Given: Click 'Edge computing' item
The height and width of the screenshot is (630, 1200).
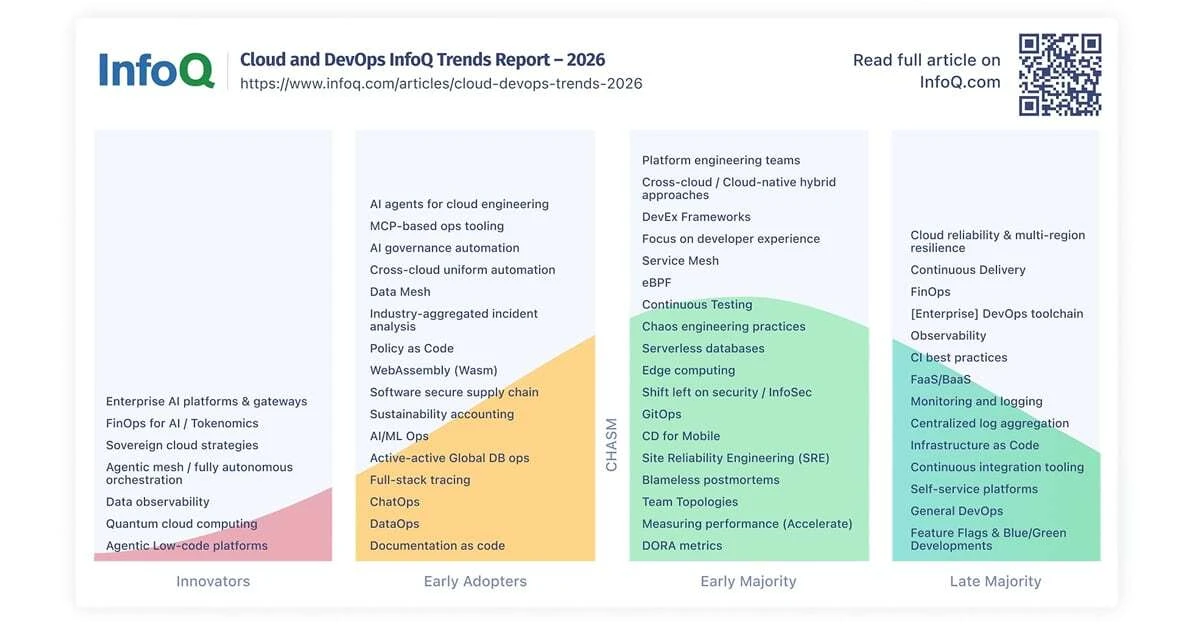Looking at the screenshot, I should pos(688,371).
